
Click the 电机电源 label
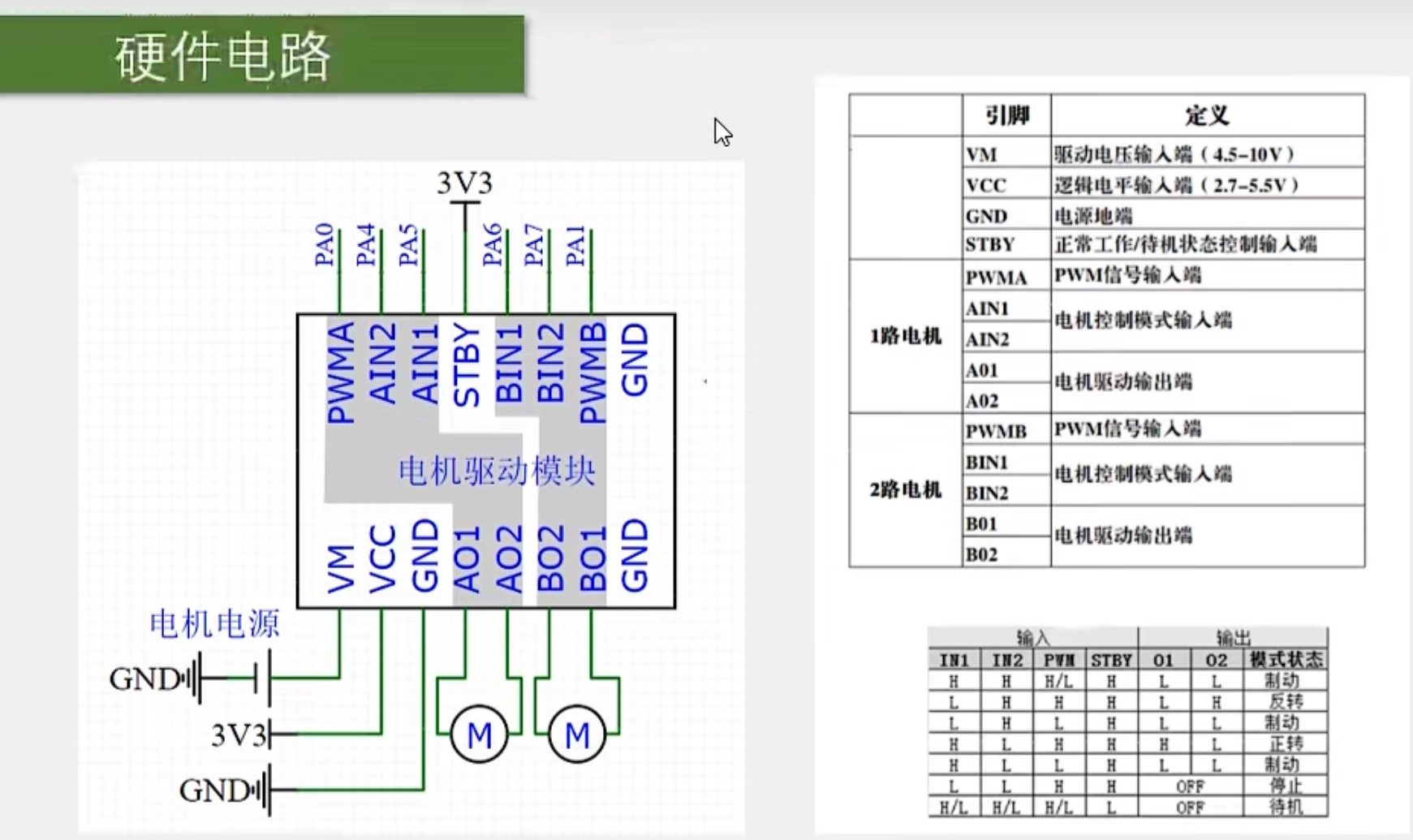tap(214, 624)
